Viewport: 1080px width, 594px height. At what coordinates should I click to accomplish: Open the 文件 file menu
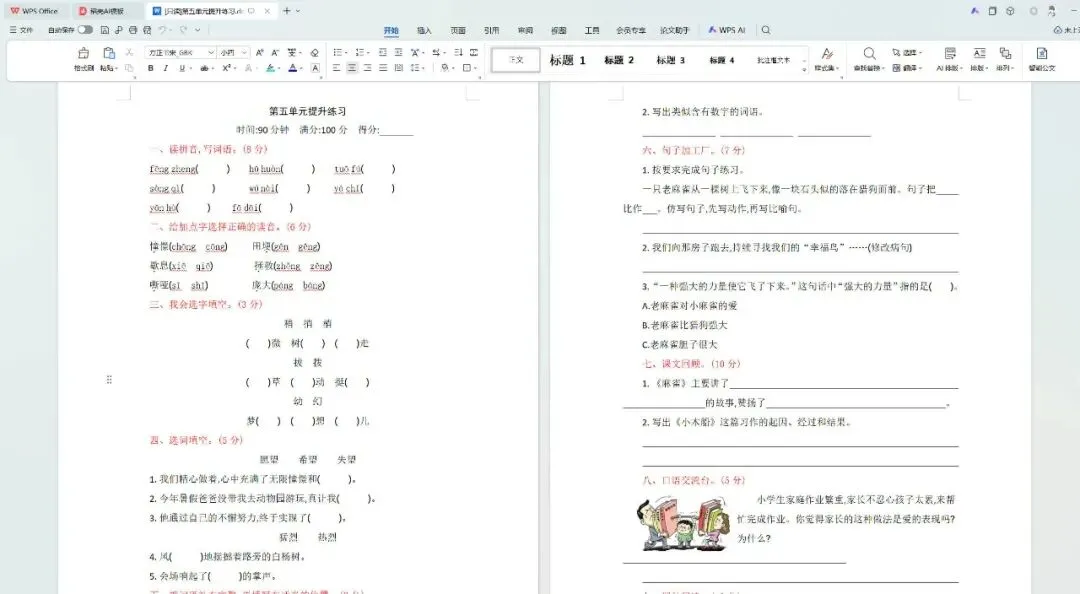21,30
